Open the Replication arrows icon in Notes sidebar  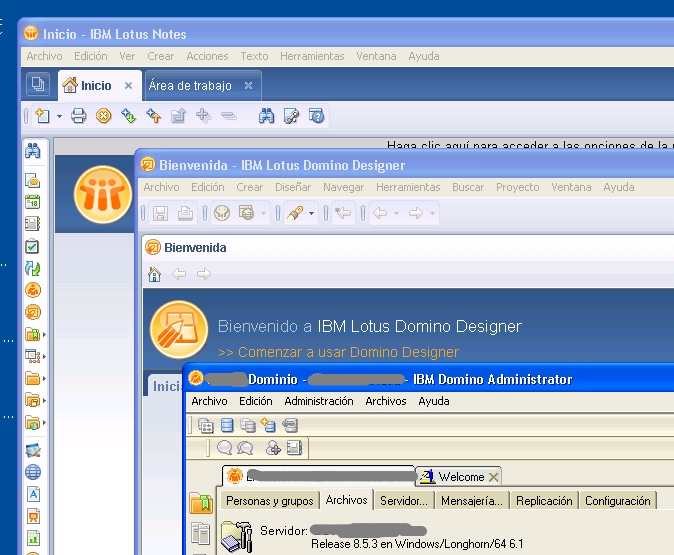pos(33,268)
